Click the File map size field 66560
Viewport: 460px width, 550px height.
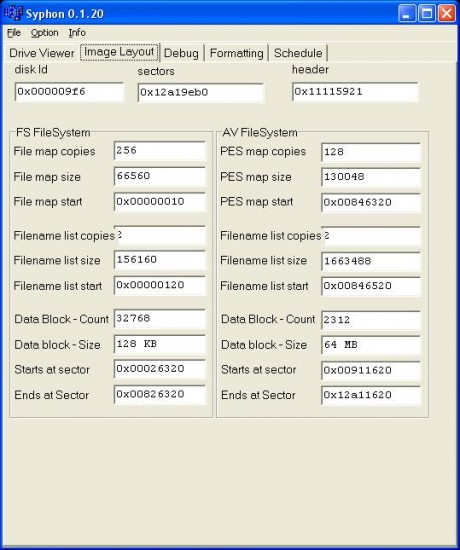[160, 176]
